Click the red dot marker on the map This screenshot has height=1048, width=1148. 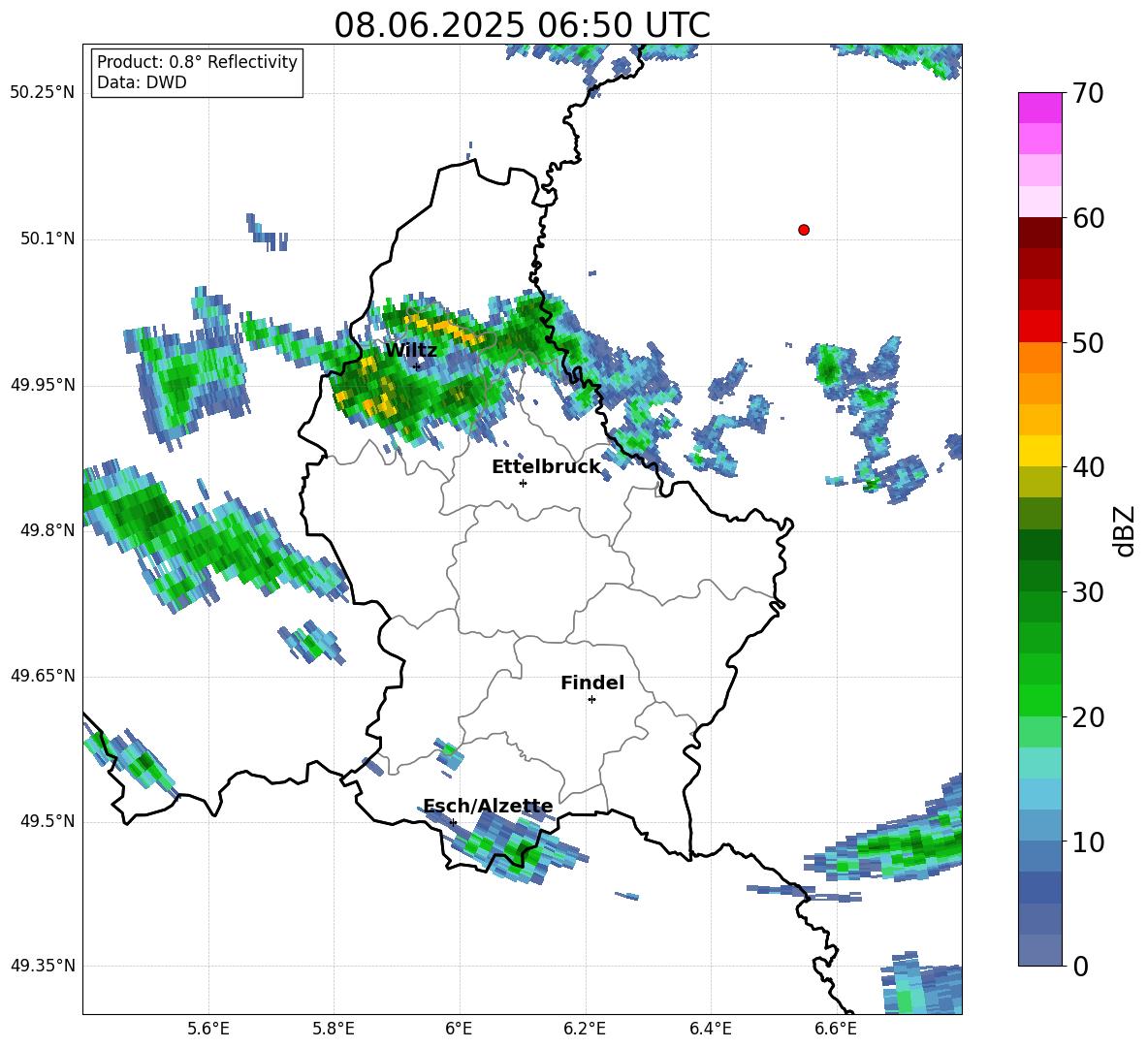(x=804, y=230)
